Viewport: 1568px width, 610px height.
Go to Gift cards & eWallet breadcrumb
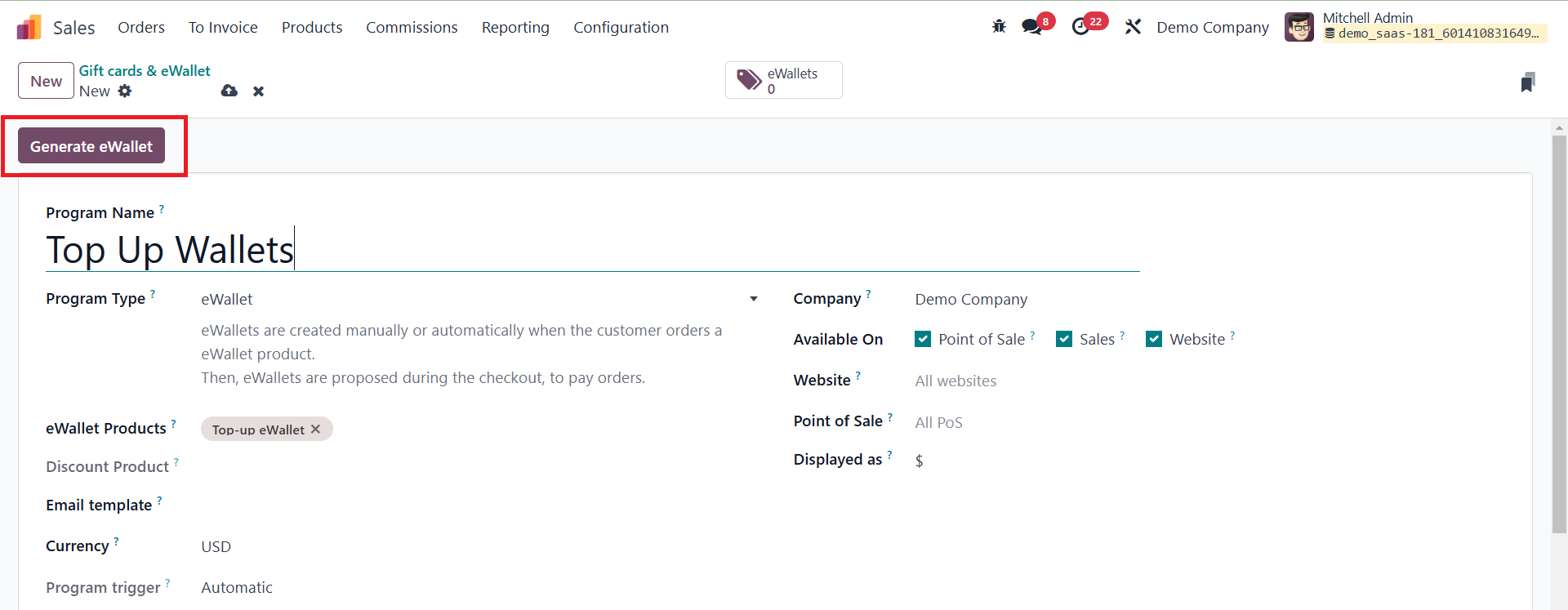(x=145, y=70)
